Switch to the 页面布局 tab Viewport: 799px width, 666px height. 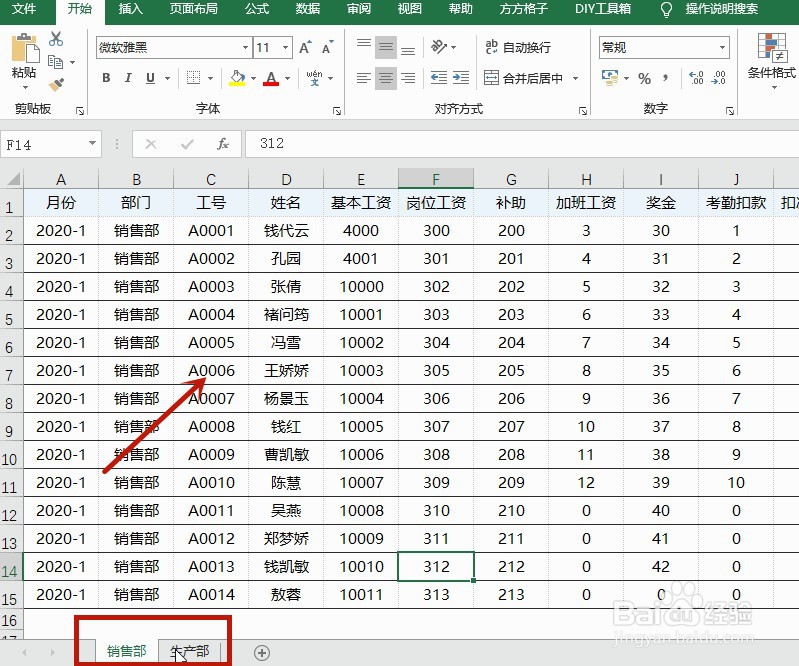coord(193,9)
